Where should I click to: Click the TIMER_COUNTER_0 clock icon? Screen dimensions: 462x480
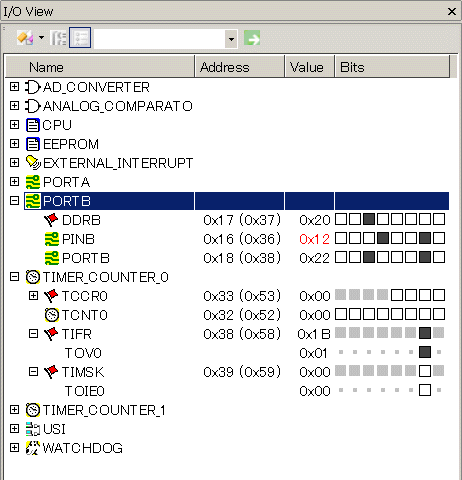coord(33,277)
